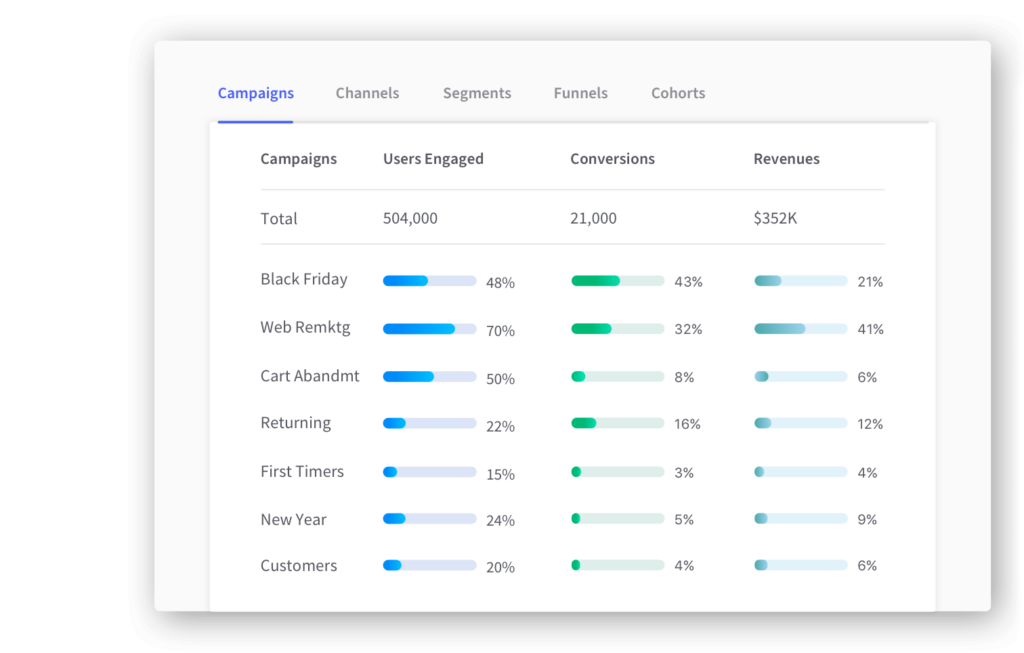Switch to the Channels tab
1024x653 pixels.
[367, 92]
